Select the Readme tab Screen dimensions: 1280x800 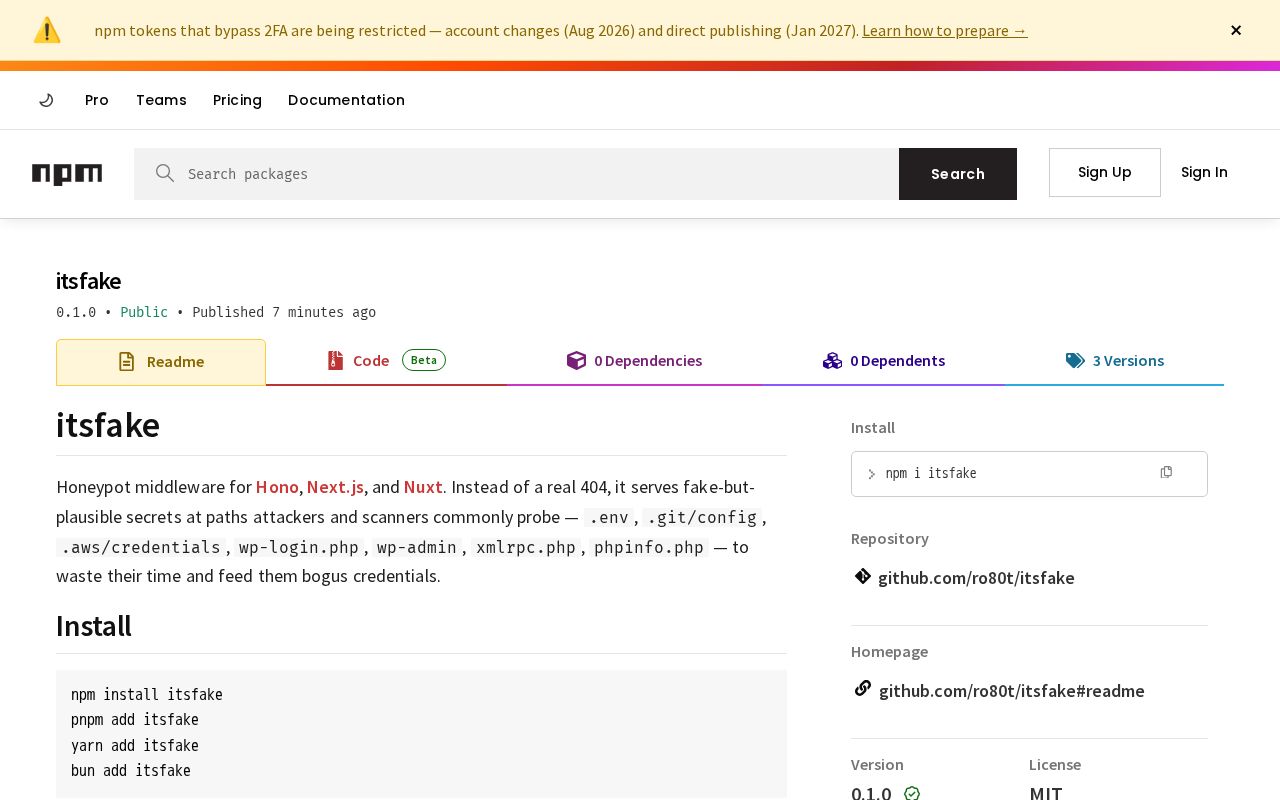coord(161,362)
